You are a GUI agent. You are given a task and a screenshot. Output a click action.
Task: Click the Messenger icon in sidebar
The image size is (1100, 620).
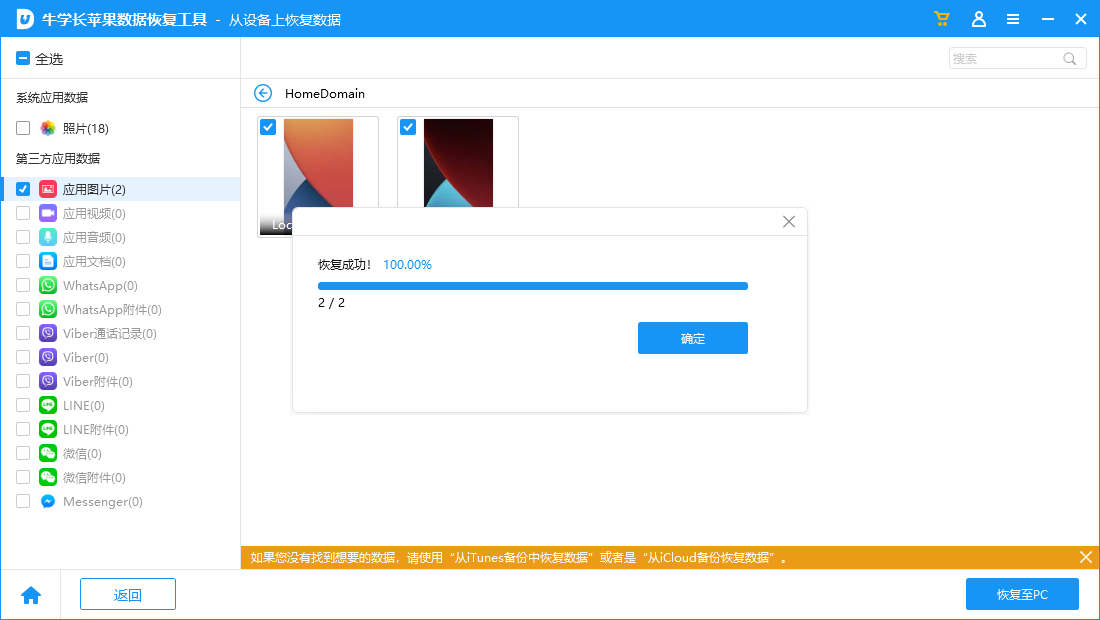coord(47,501)
